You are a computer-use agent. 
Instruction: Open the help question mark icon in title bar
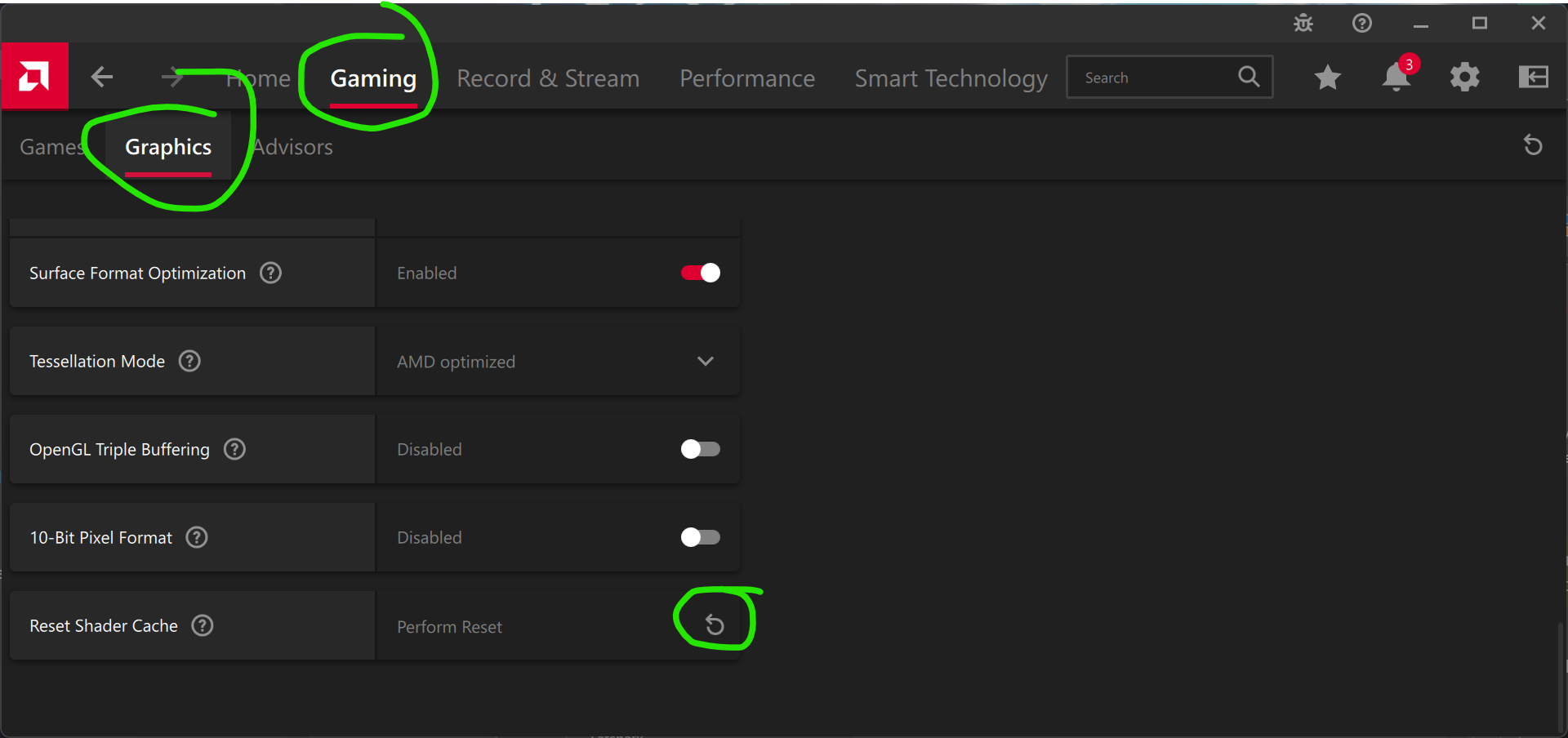[1362, 23]
